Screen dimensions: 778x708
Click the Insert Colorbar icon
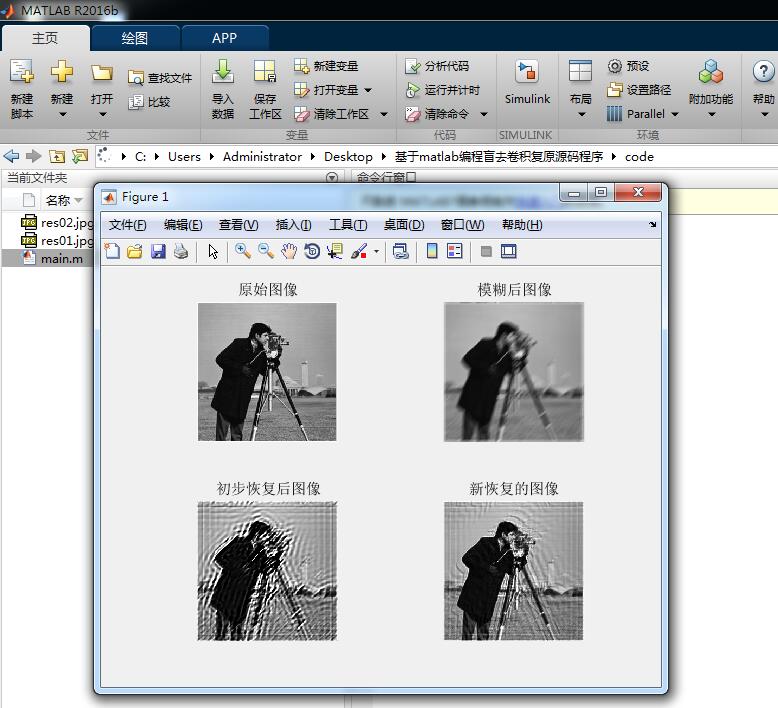click(x=432, y=252)
